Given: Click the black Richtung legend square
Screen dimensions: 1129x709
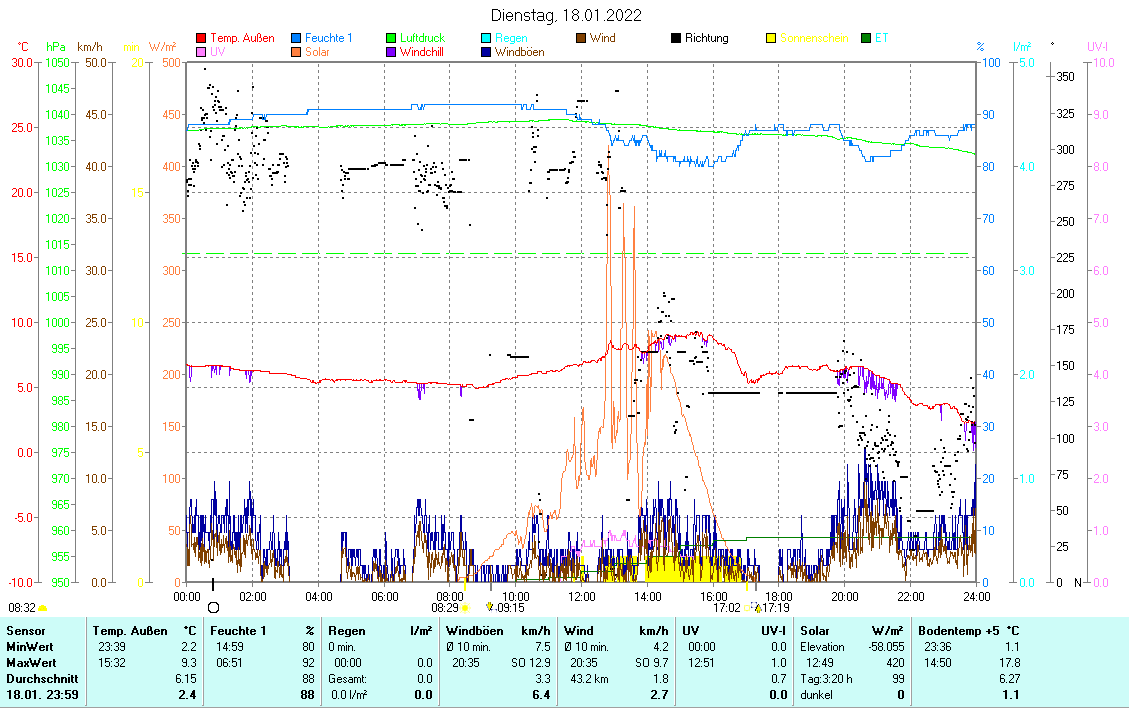Looking at the screenshot, I should tap(676, 39).
